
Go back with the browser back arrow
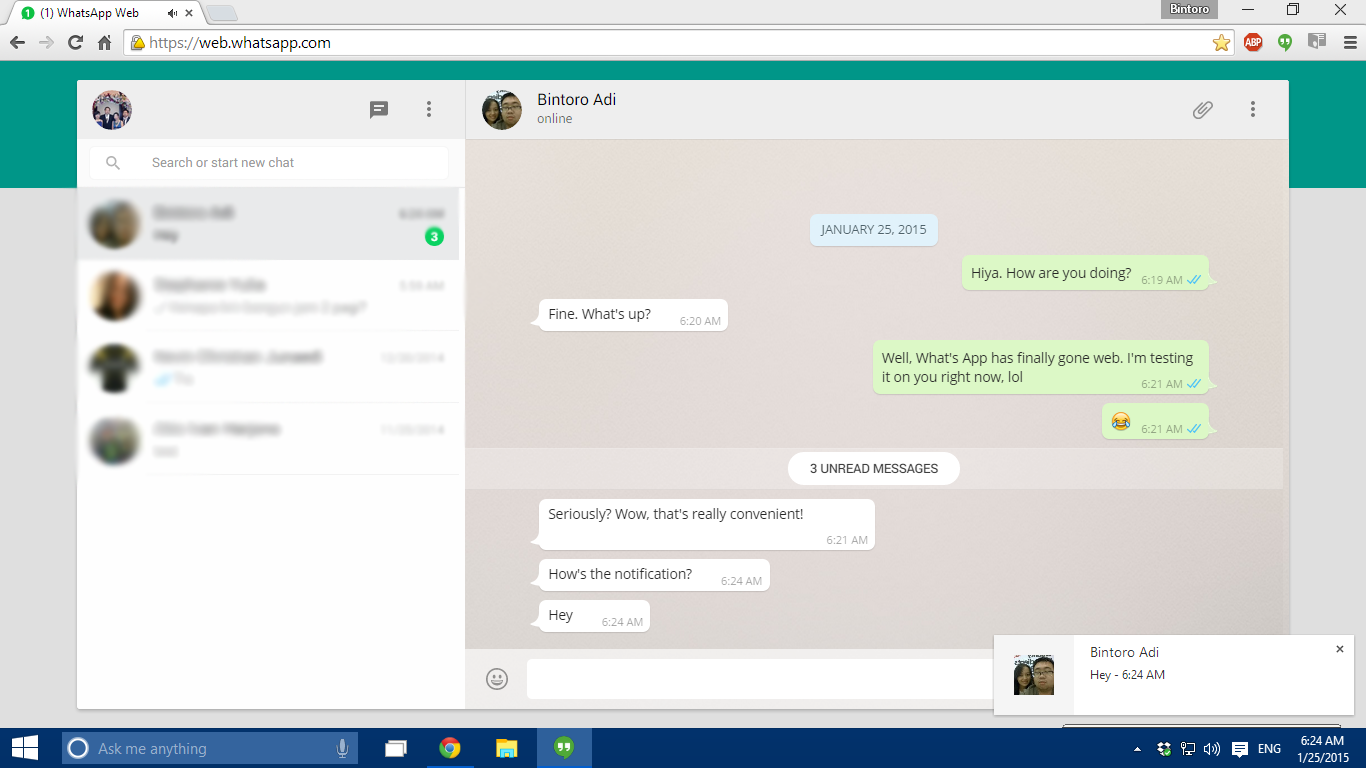click(17, 43)
